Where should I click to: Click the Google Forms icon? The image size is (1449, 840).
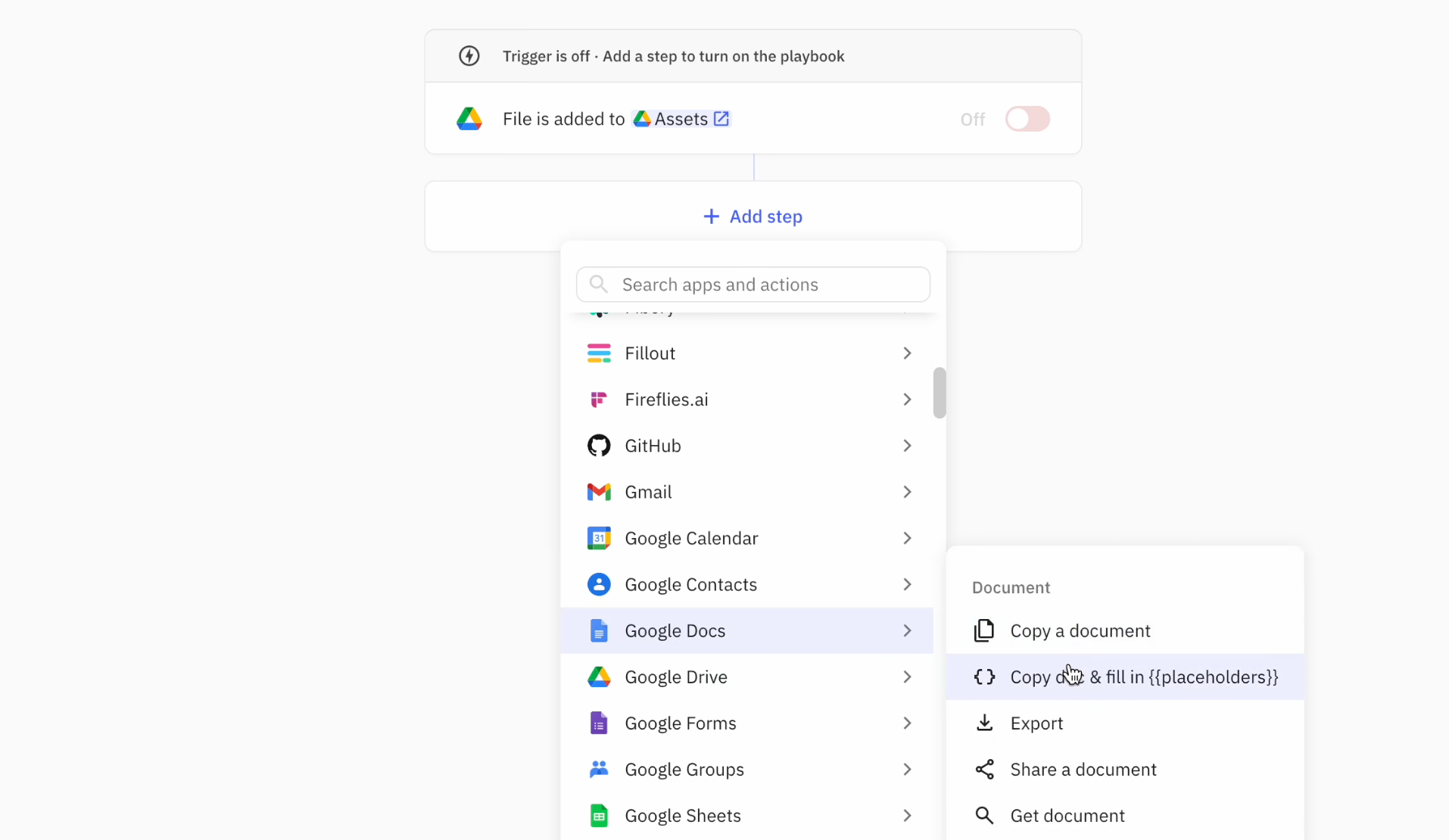(599, 723)
